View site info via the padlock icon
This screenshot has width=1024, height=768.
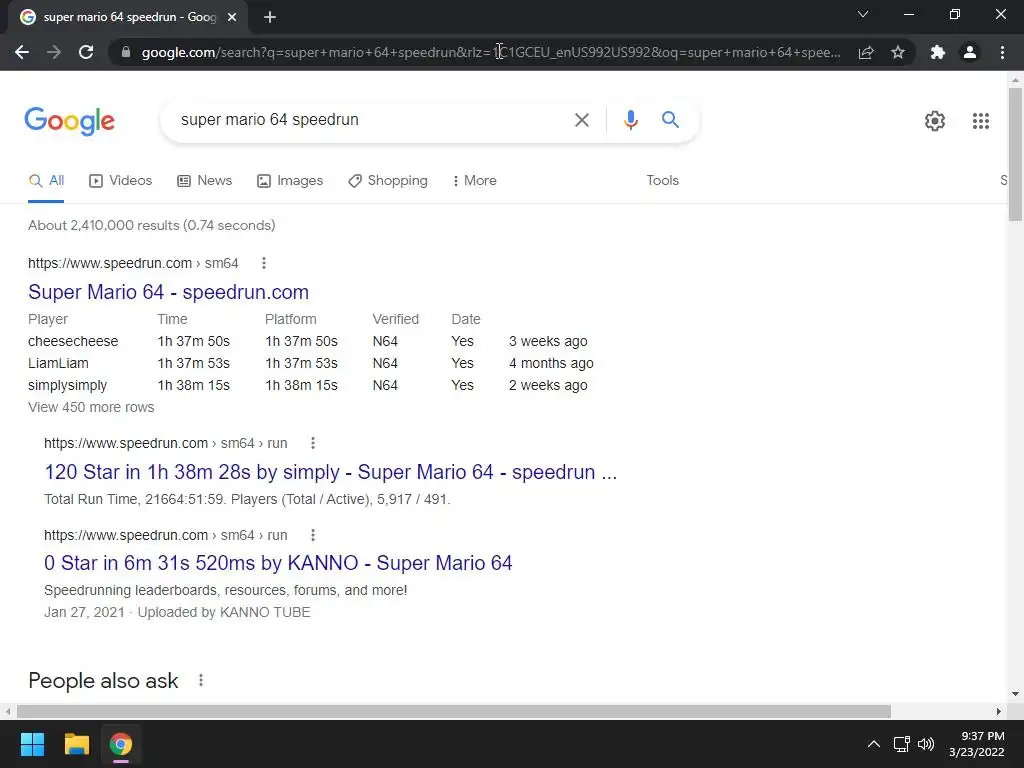(126, 52)
